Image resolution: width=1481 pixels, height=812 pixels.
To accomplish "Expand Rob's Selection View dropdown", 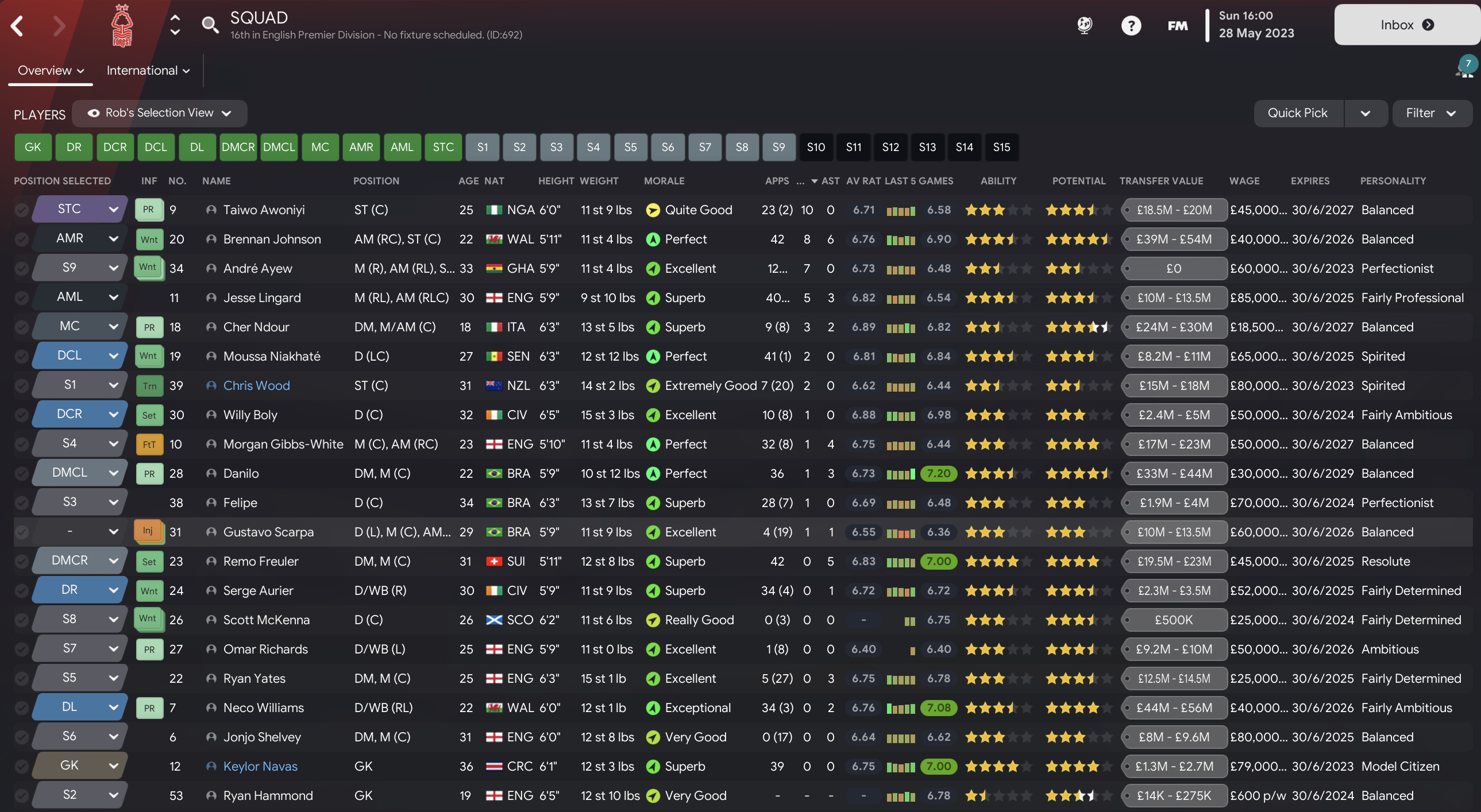I will 160,113.
